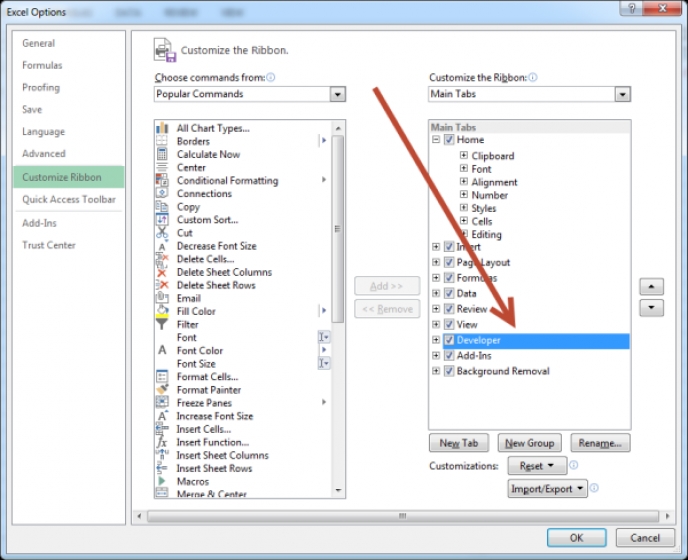
Task: Click the commands list vertical scrollbar thumb
Action: pyautogui.click(x=337, y=229)
